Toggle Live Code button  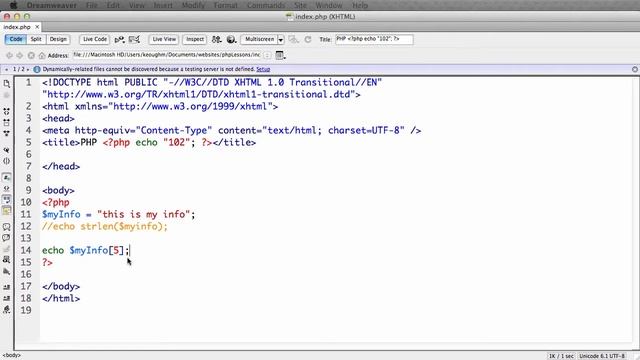95,39
